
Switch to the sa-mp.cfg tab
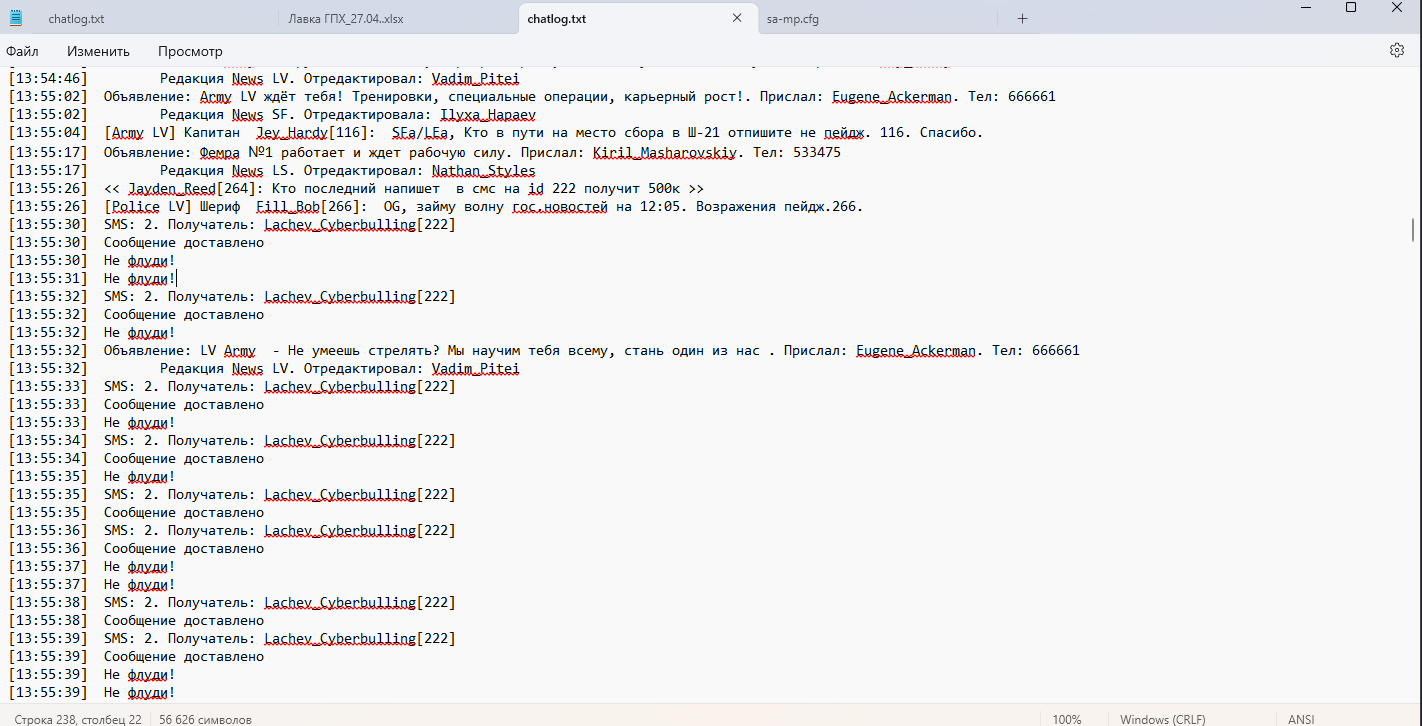click(792, 19)
